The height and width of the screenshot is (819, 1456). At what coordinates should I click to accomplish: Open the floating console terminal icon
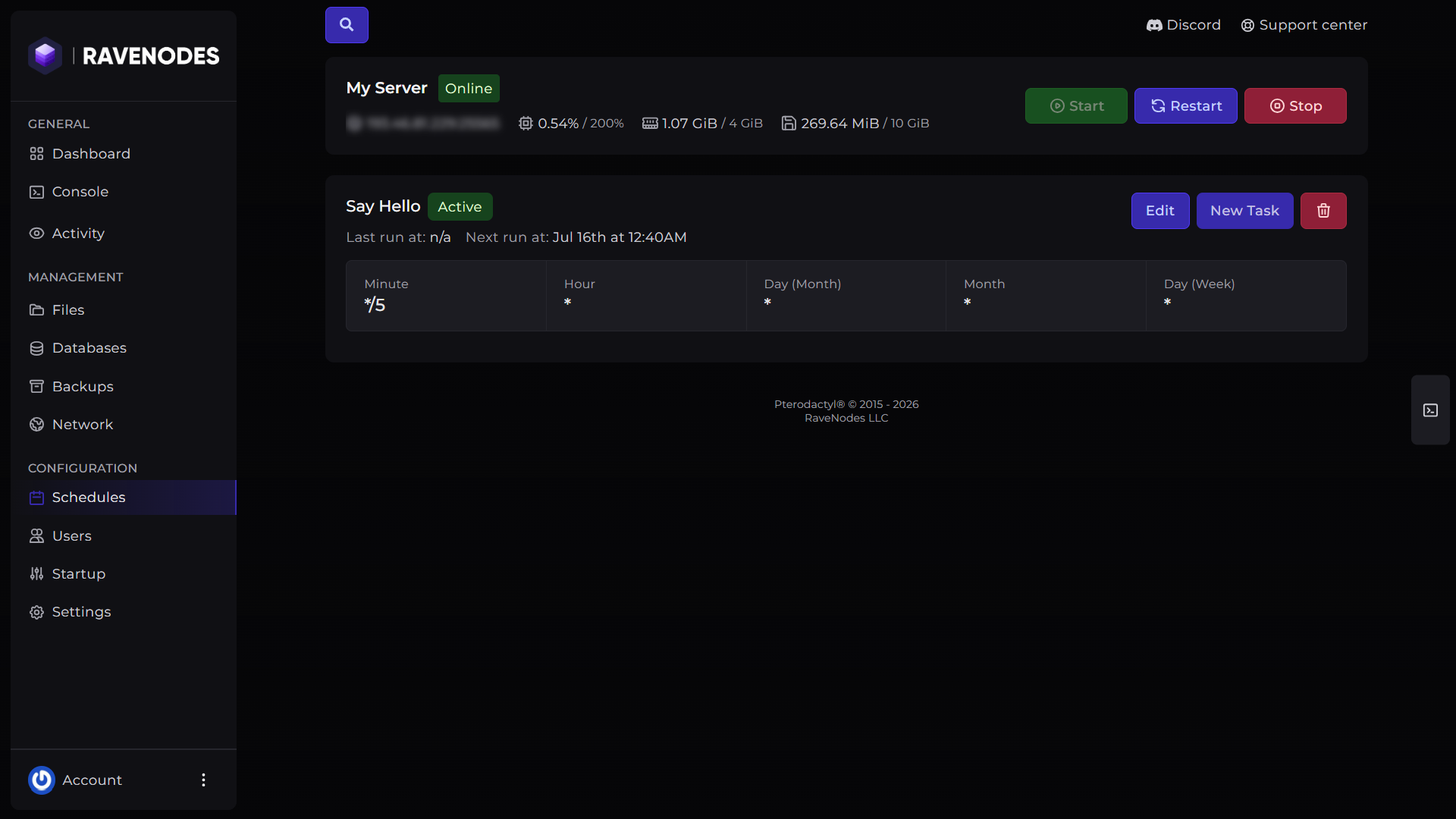[x=1430, y=410]
